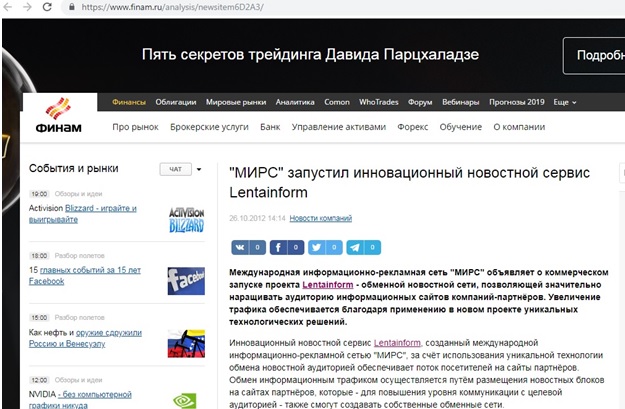The height and width of the screenshot is (409, 625).
Task: Click the События и рынки heading
Action: click(74, 169)
